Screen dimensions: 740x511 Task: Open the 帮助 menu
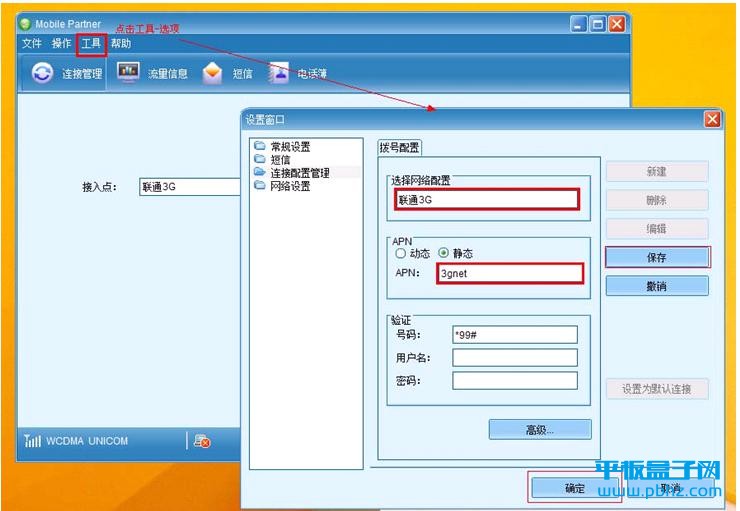121,44
